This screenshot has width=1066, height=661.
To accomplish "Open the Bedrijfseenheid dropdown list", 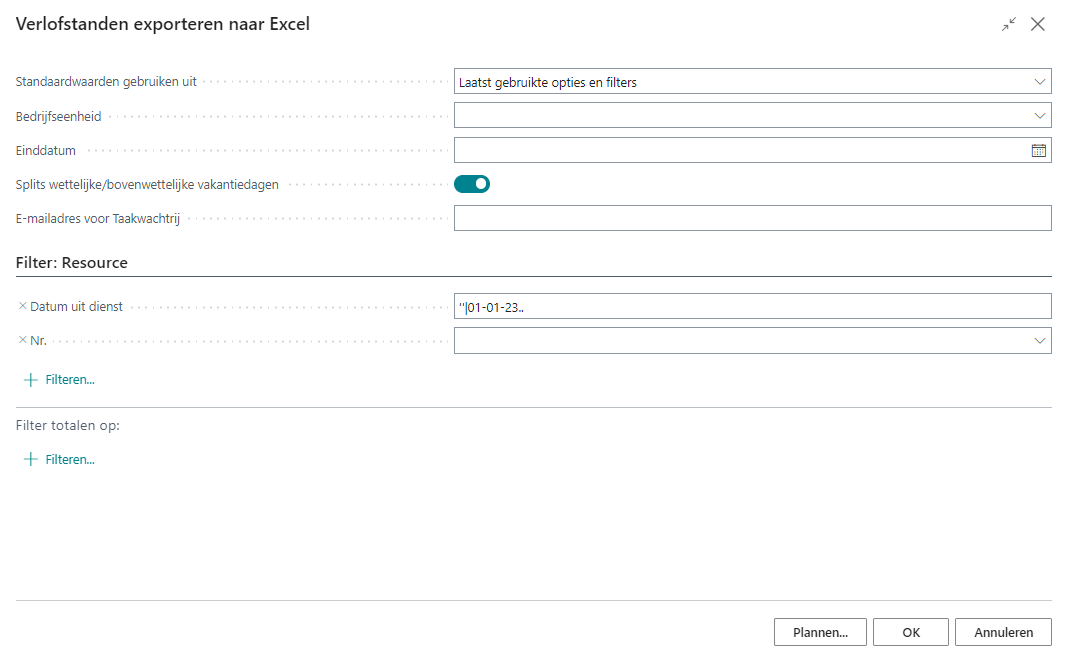I will [x=1039, y=116].
